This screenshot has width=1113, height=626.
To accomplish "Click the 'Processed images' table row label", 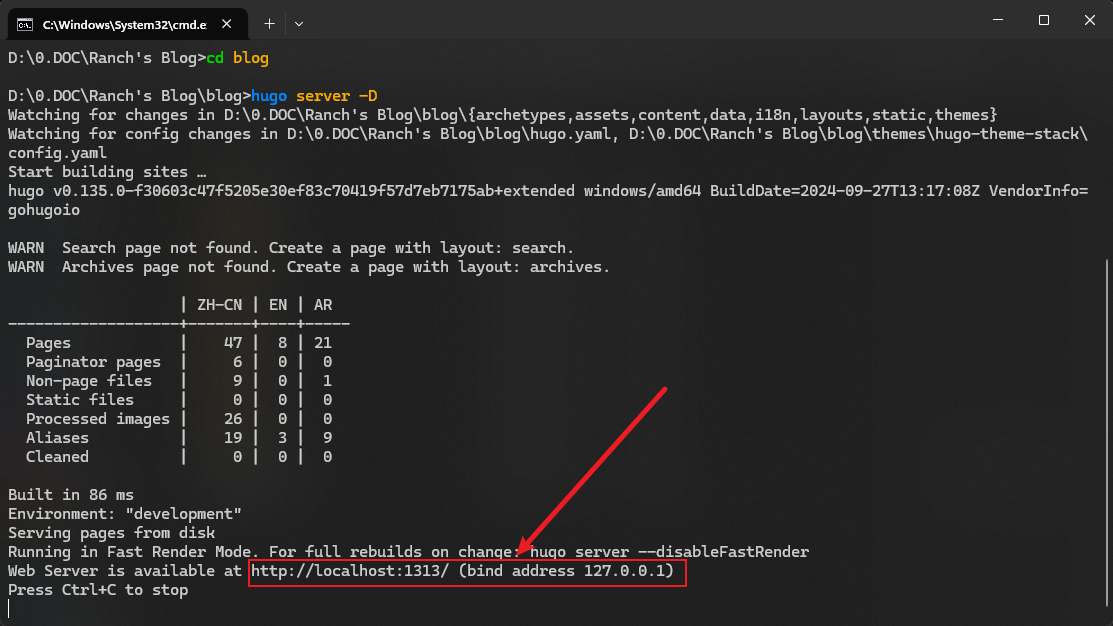I will [x=98, y=419].
